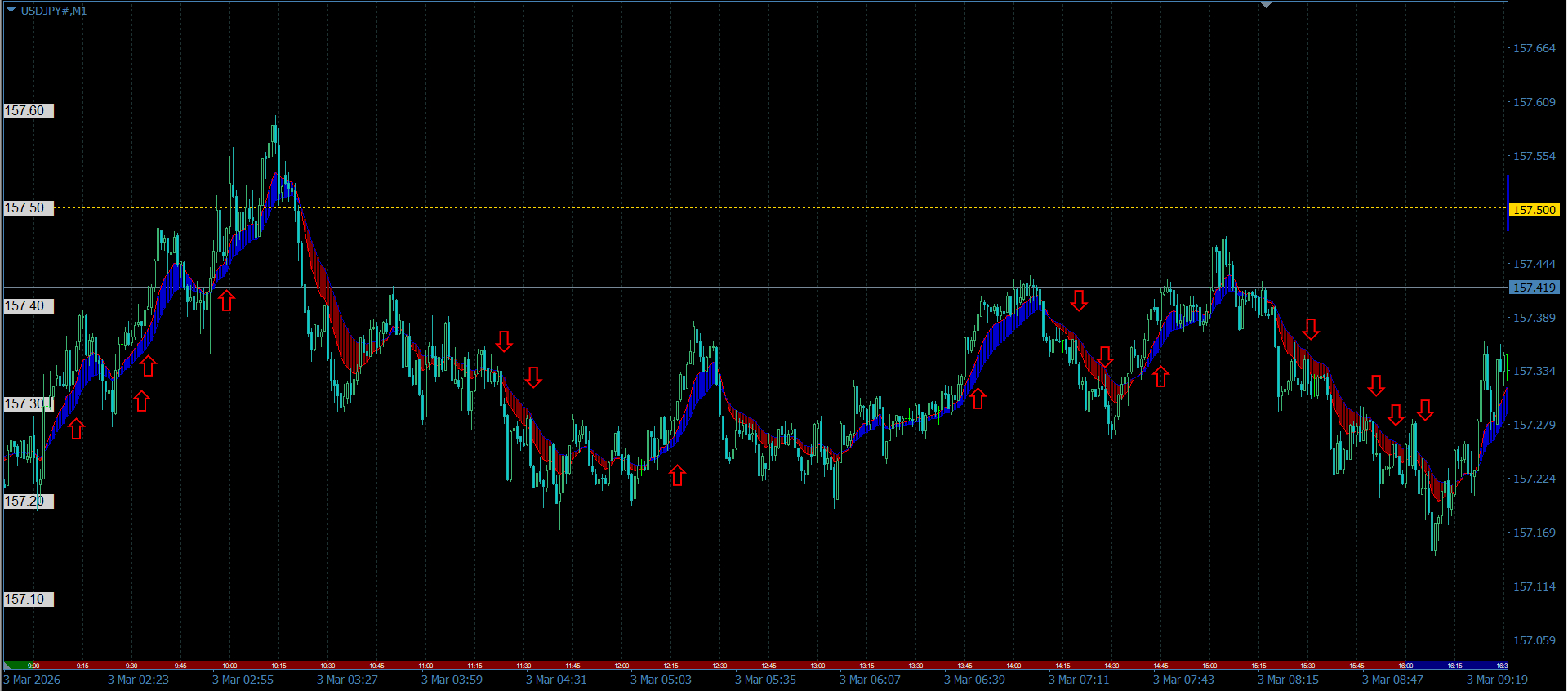Image resolution: width=1568 pixels, height=691 pixels.
Task: Click the 157.664 value on price scale
Action: pyautogui.click(x=1535, y=48)
